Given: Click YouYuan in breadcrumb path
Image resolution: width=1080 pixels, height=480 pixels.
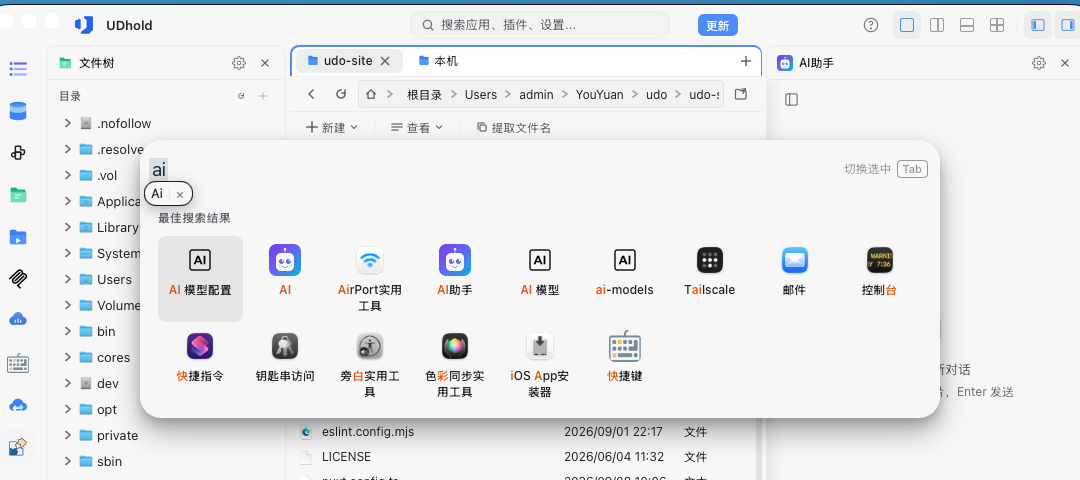Looking at the screenshot, I should pos(599,95).
